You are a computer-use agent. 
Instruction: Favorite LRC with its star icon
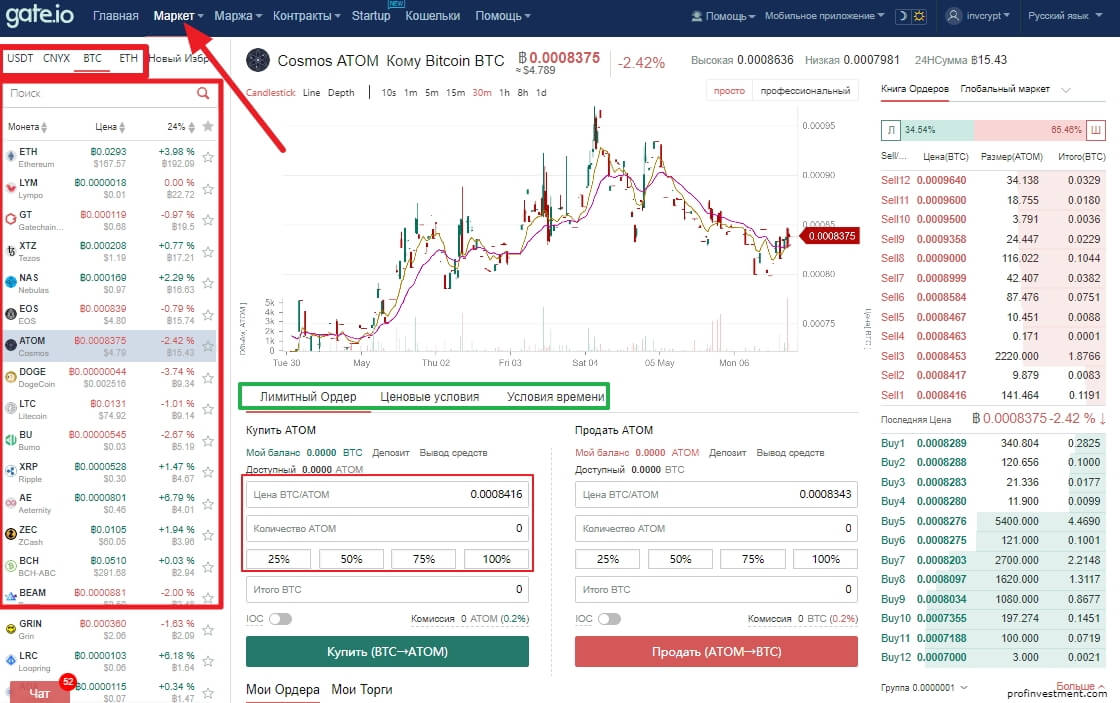208,661
